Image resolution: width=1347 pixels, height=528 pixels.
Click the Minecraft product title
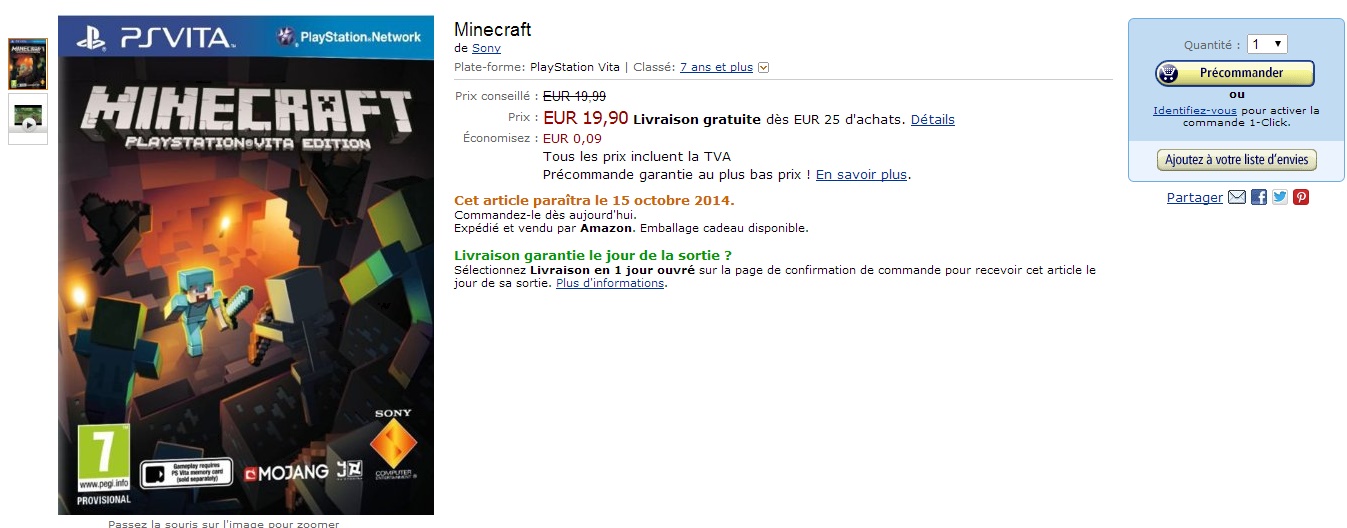492,29
